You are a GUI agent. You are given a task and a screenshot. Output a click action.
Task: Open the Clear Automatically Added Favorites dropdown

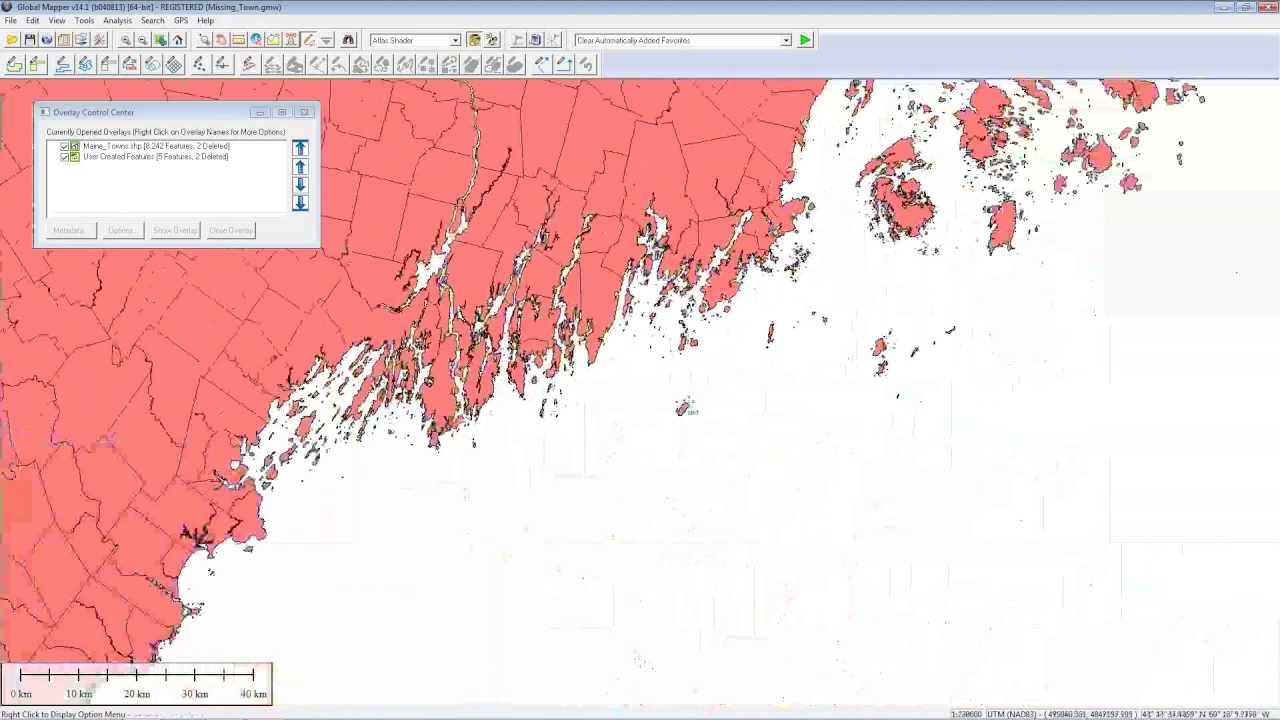tap(786, 40)
